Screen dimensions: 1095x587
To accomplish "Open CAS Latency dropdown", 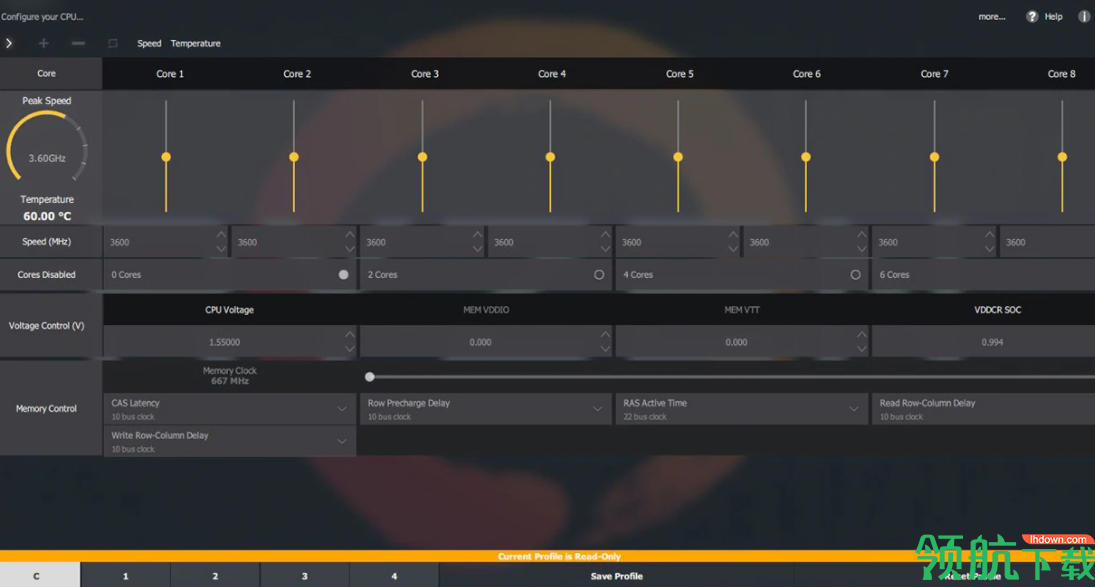I will [x=230, y=409].
